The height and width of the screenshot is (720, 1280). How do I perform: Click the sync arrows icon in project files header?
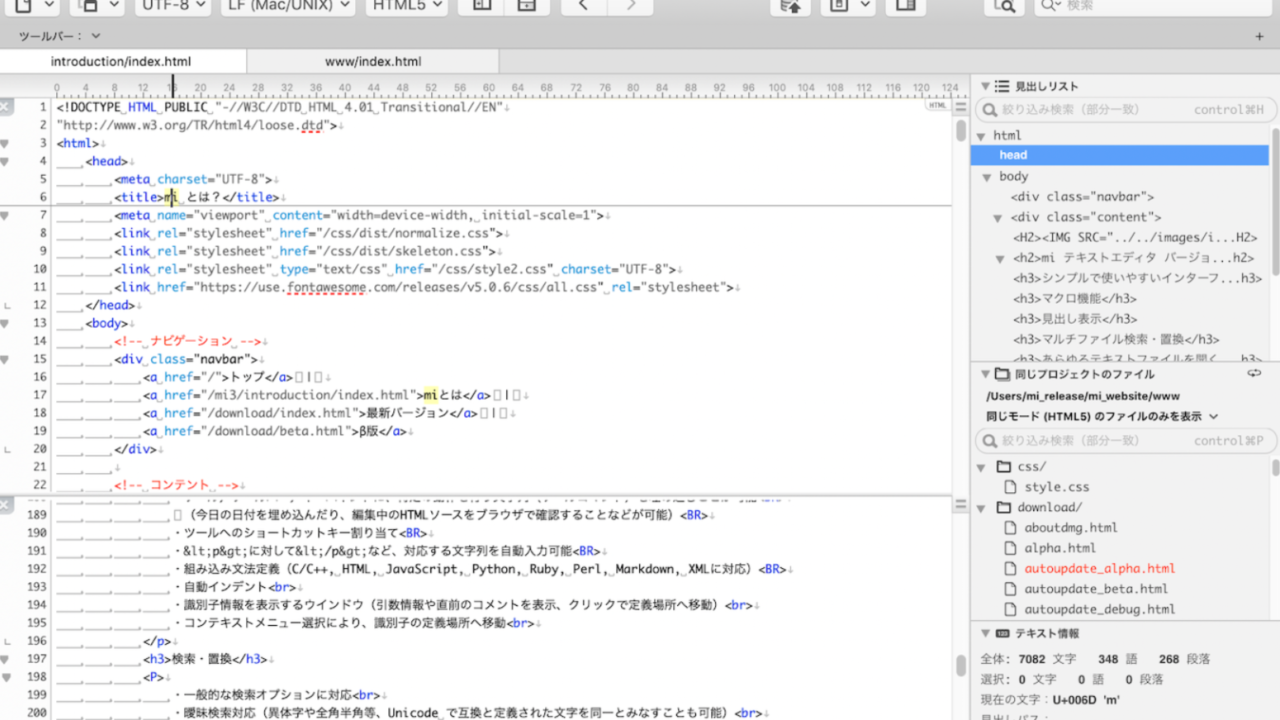[x=1255, y=374]
